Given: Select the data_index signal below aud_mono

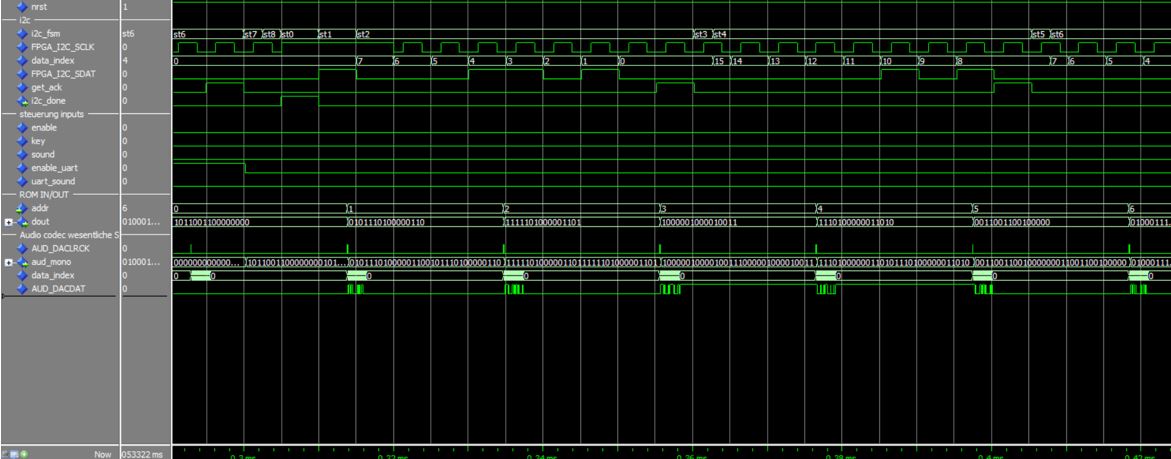Looking at the screenshot, I should (52, 275).
